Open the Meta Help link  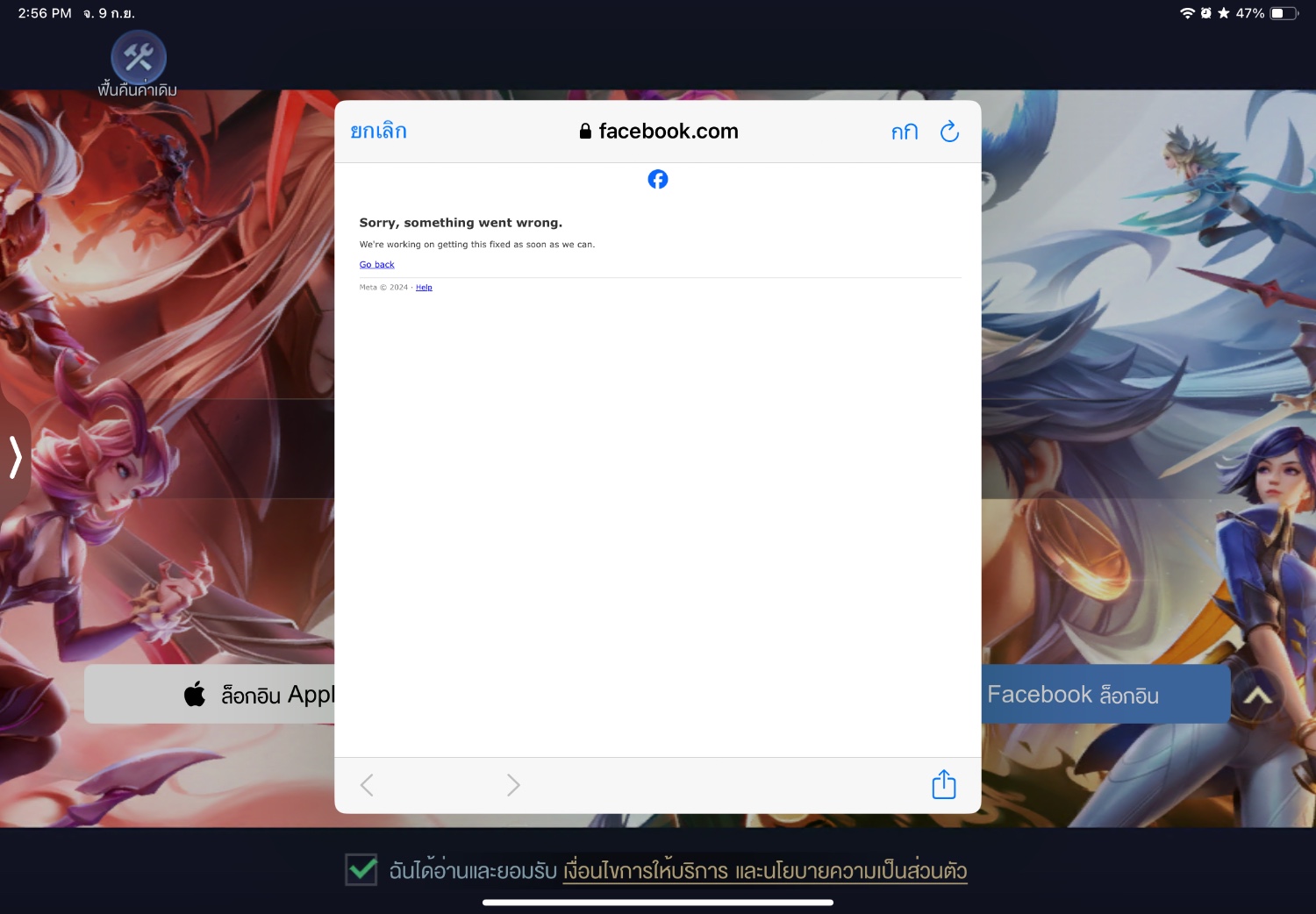[424, 288]
